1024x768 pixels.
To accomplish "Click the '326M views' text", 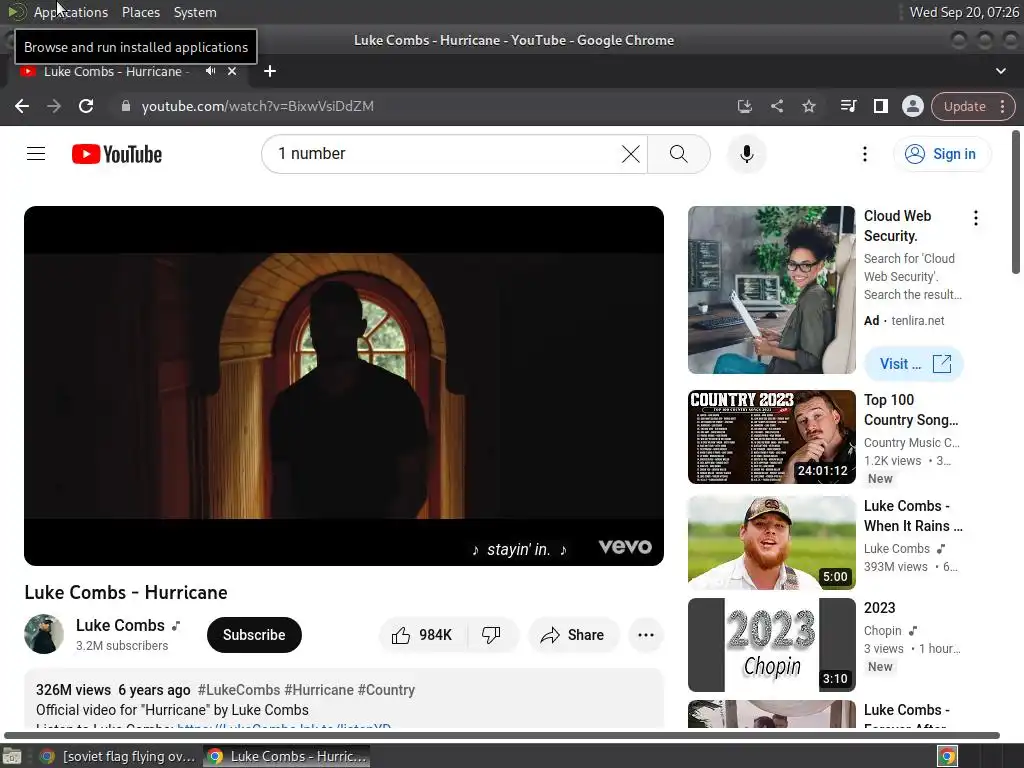I will pyautogui.click(x=73, y=690).
